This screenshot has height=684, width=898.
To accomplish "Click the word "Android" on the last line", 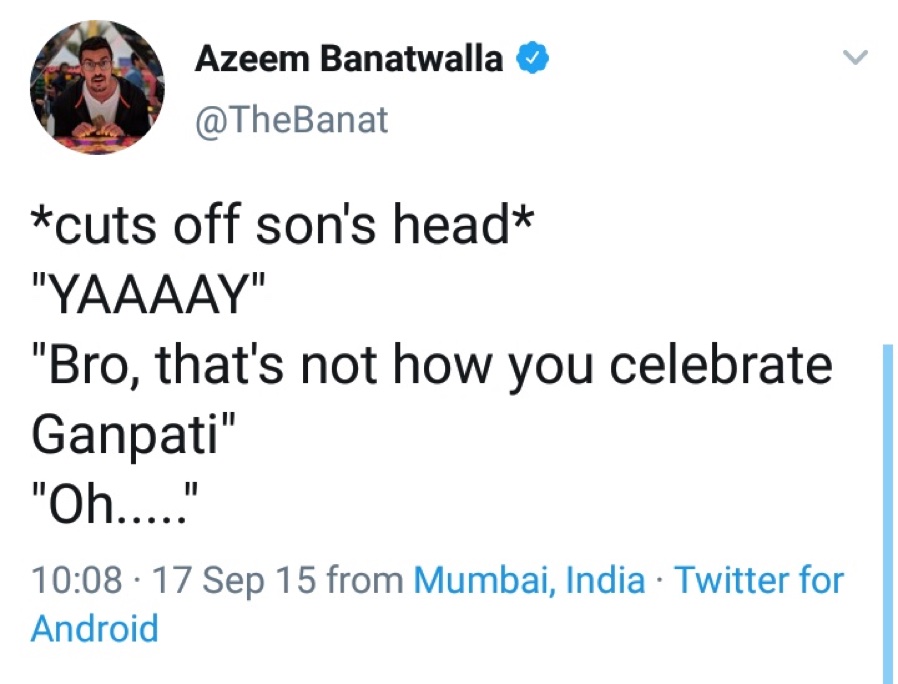I will [95, 629].
